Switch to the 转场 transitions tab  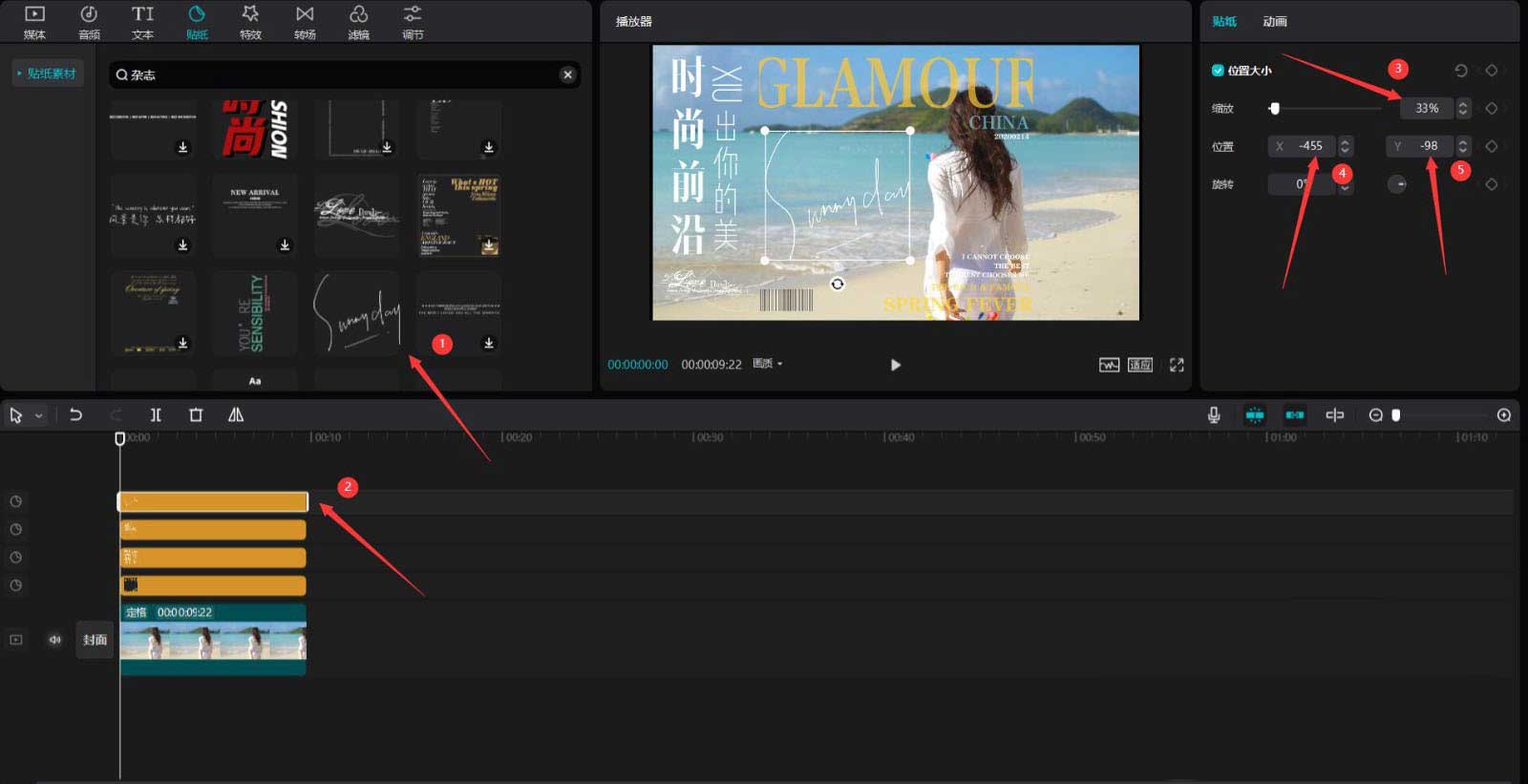pyautogui.click(x=305, y=22)
